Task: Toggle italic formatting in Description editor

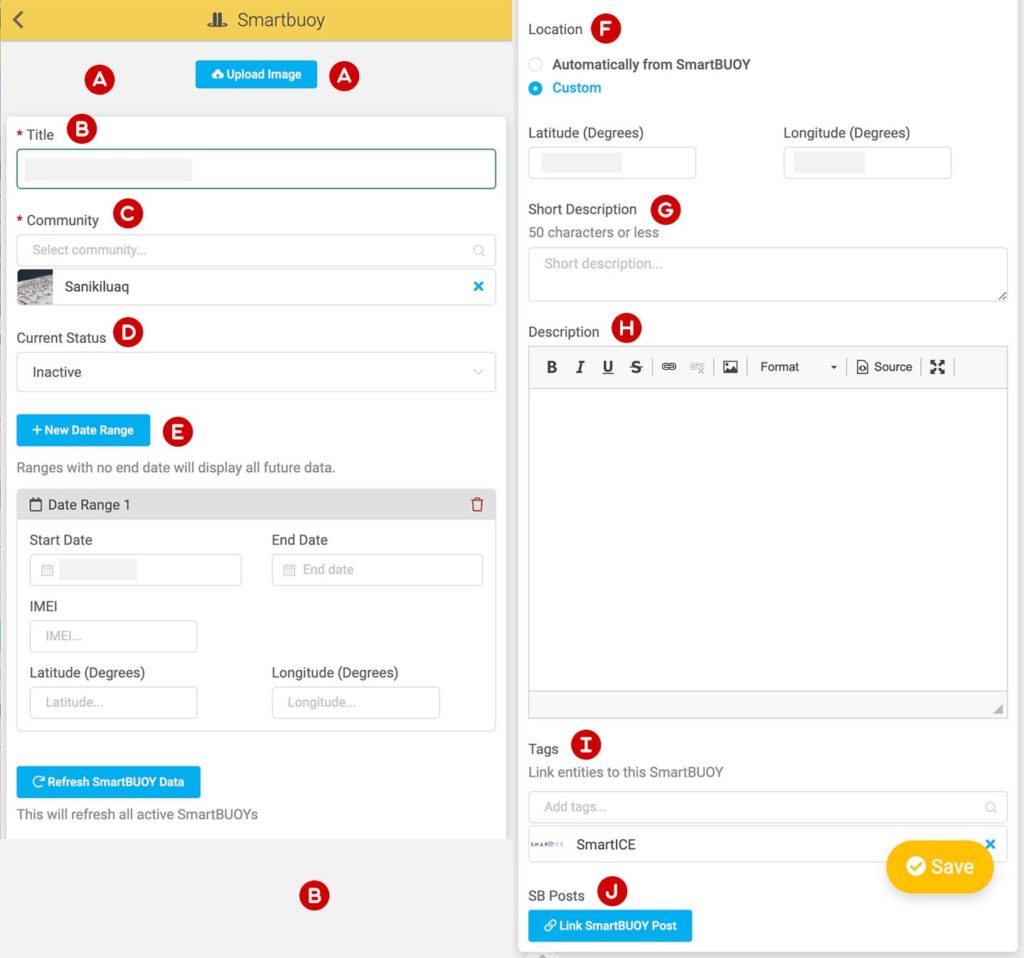Action: [579, 367]
